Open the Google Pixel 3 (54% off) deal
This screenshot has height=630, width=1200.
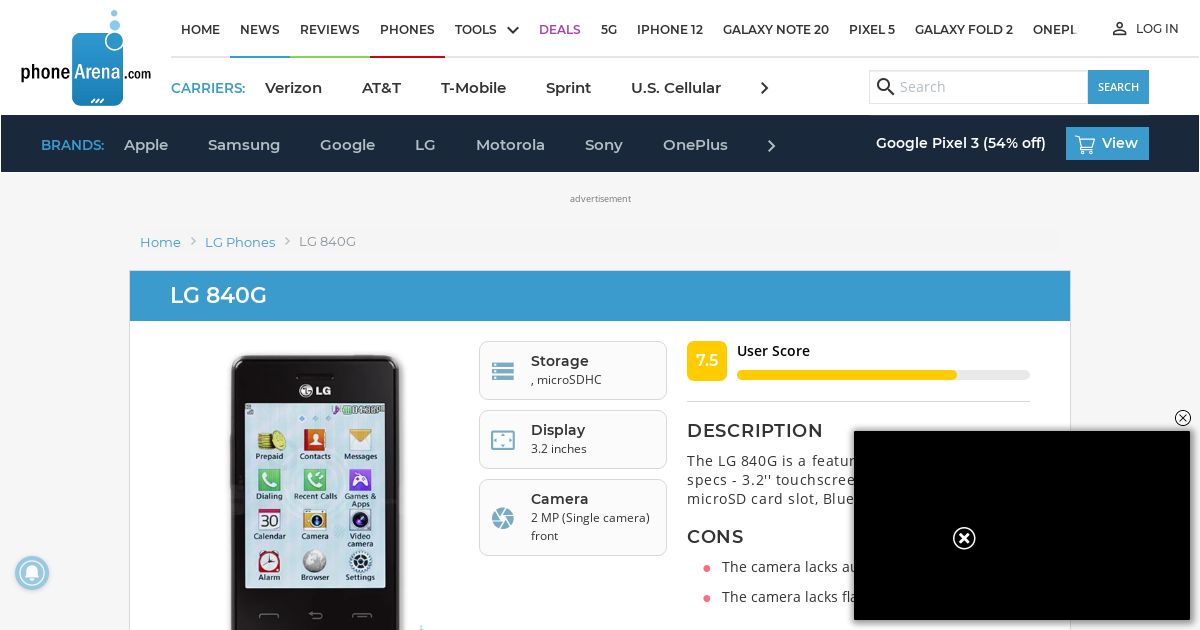[x=961, y=143]
